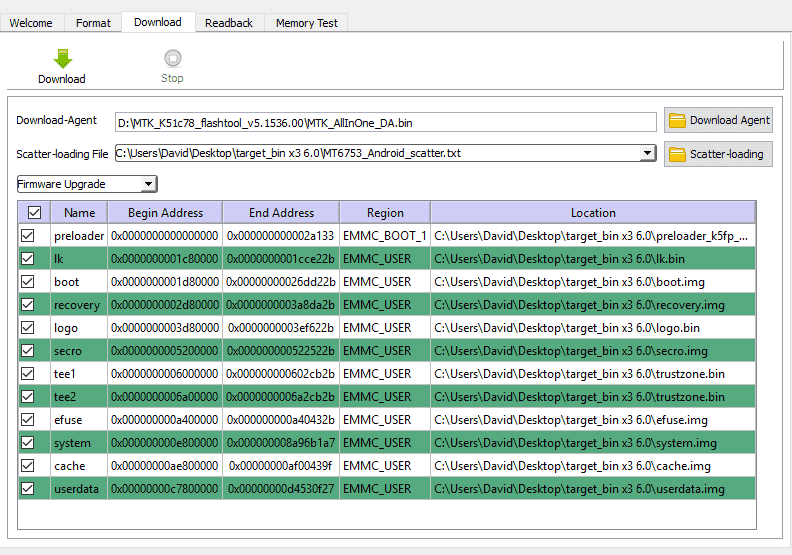Click the green Download arrow icon
The image size is (792, 555).
coord(63,59)
